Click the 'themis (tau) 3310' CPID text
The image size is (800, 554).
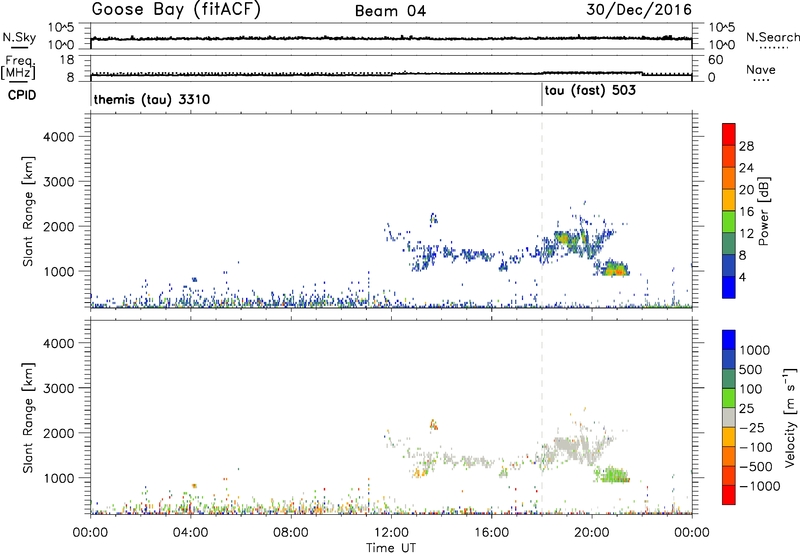(152, 99)
